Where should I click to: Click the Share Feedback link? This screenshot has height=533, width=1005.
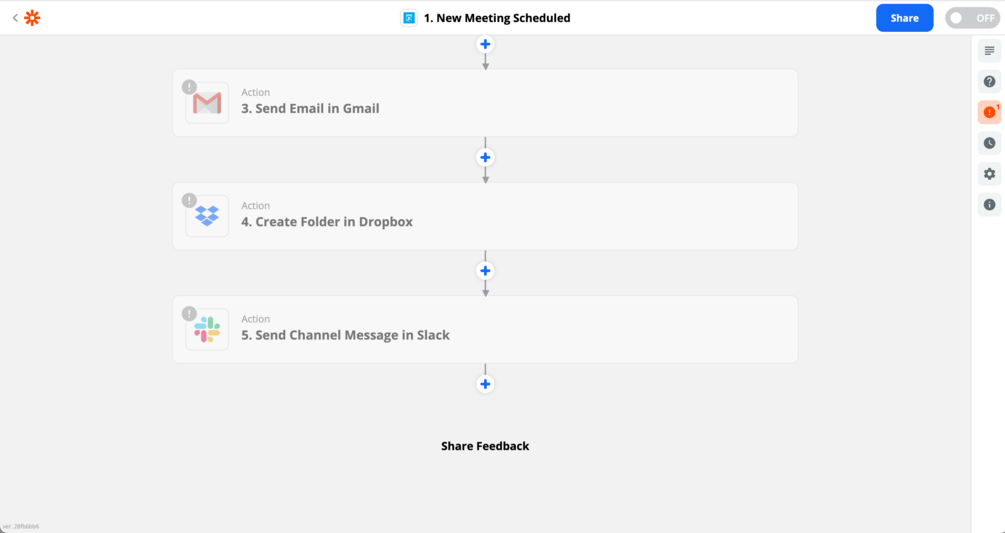coord(485,446)
